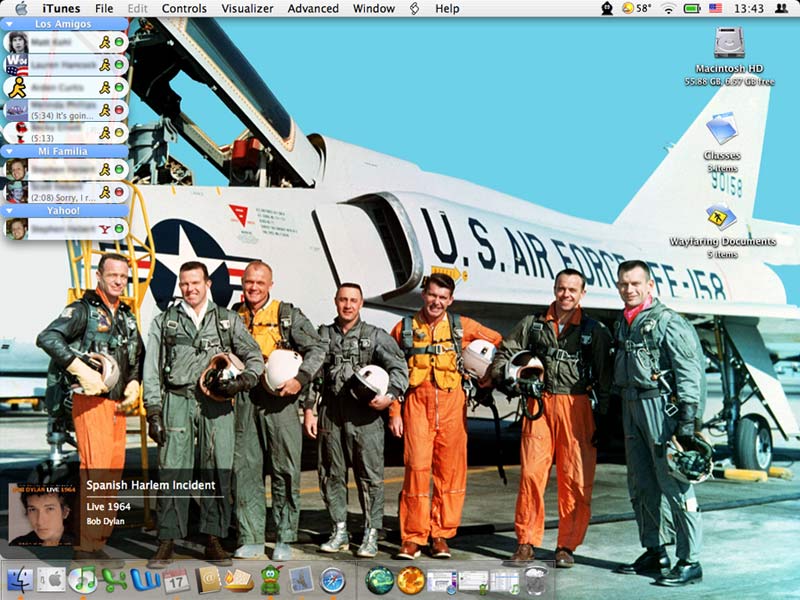Open the Controls menu
800x600 pixels.
point(184,8)
